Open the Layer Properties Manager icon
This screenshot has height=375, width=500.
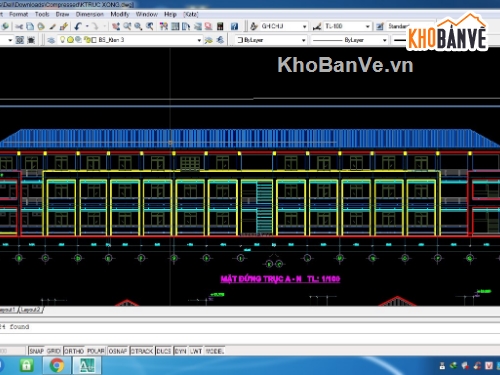pyautogui.click(x=51, y=40)
